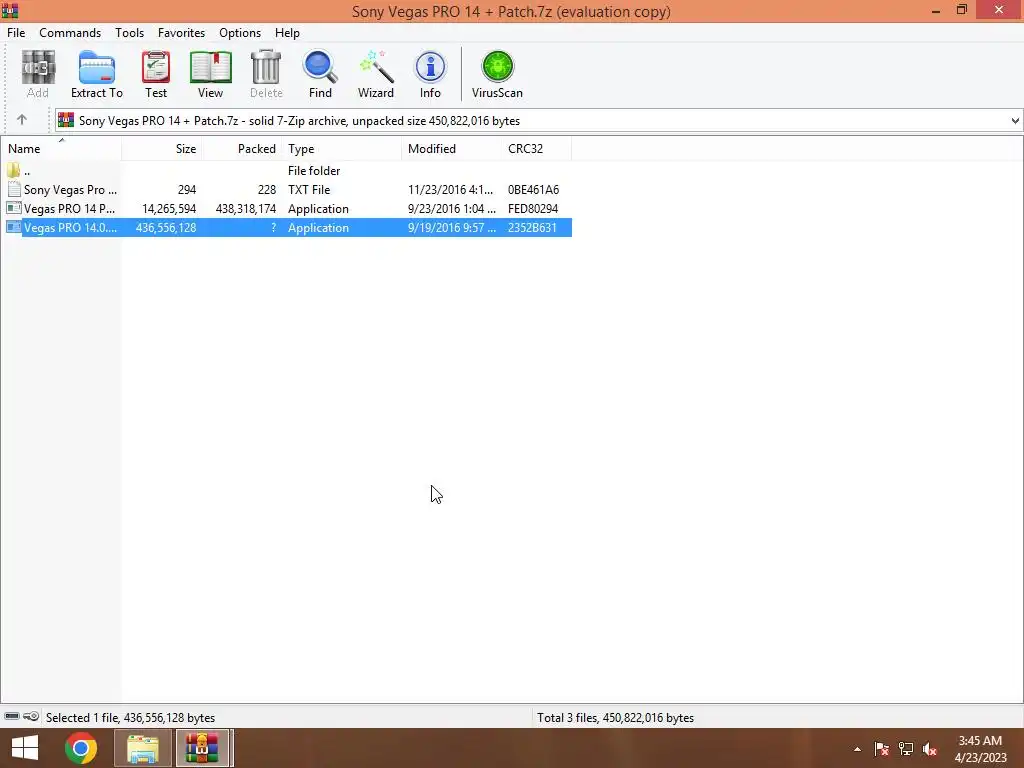
Task: Open the Commands menu
Action: (70, 33)
